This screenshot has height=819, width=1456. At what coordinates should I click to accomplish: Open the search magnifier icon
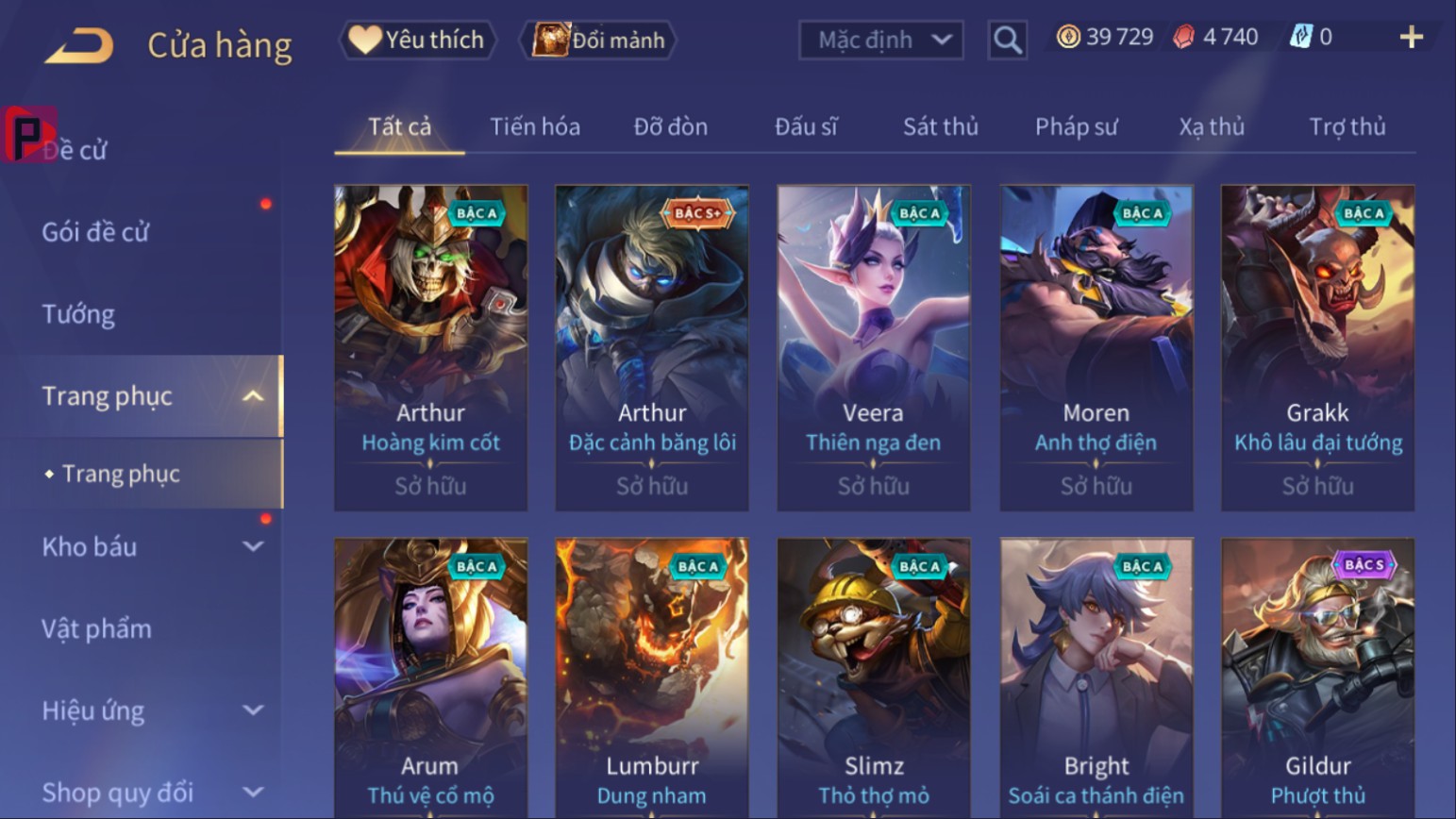click(x=1007, y=40)
